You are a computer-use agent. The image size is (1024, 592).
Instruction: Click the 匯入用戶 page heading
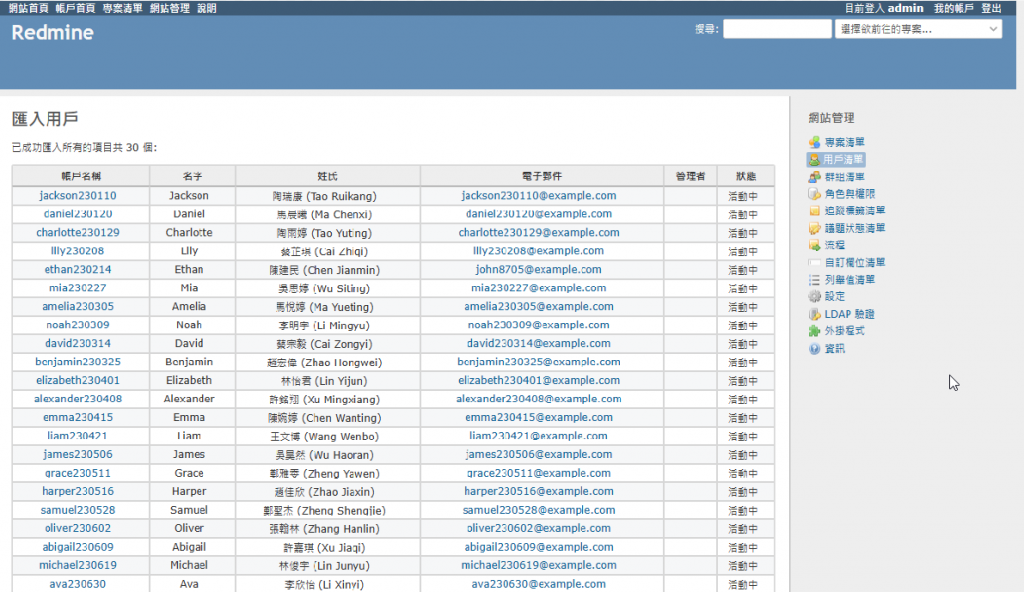[x=45, y=119]
